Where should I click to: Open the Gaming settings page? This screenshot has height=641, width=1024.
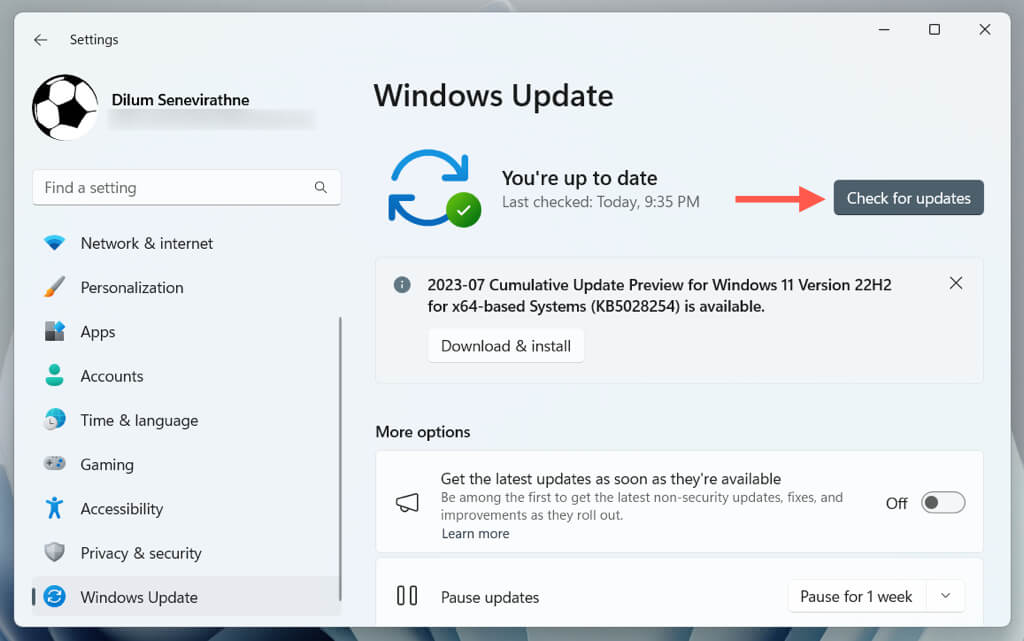(x=107, y=465)
